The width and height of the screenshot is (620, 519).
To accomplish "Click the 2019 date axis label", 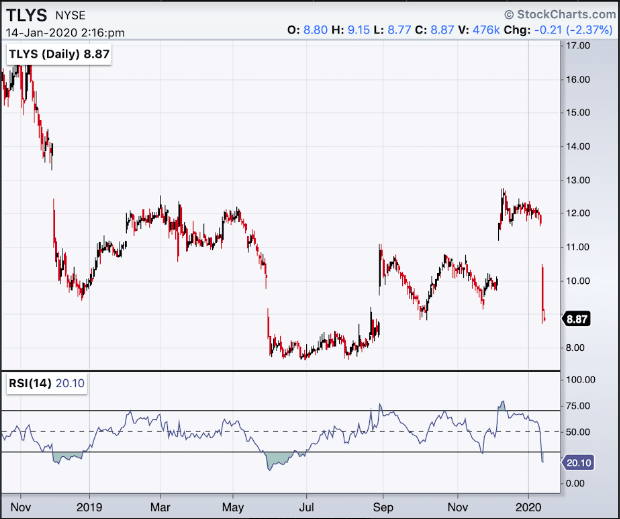I will (x=89, y=507).
